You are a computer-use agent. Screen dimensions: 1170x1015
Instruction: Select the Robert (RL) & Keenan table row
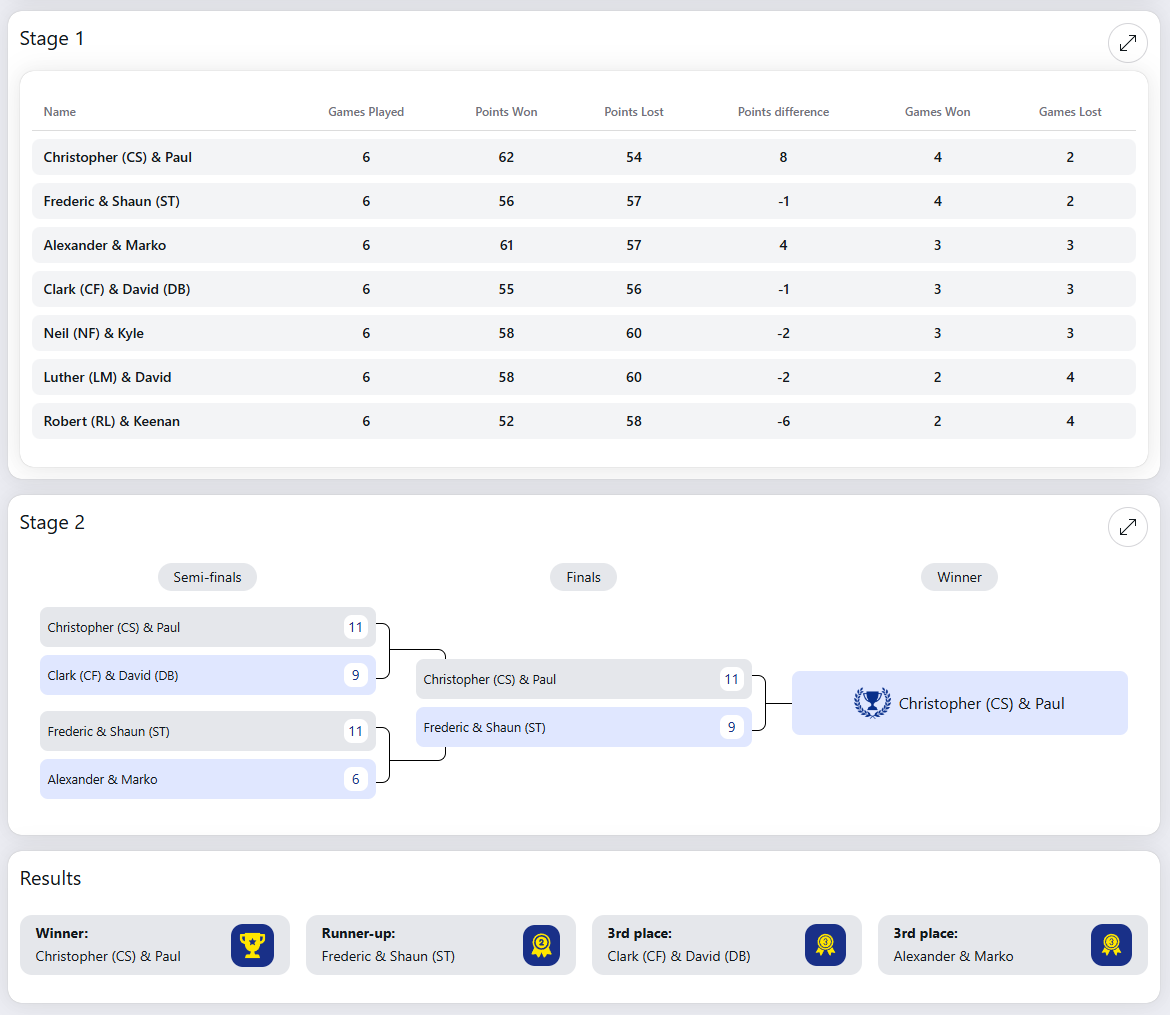click(x=583, y=421)
